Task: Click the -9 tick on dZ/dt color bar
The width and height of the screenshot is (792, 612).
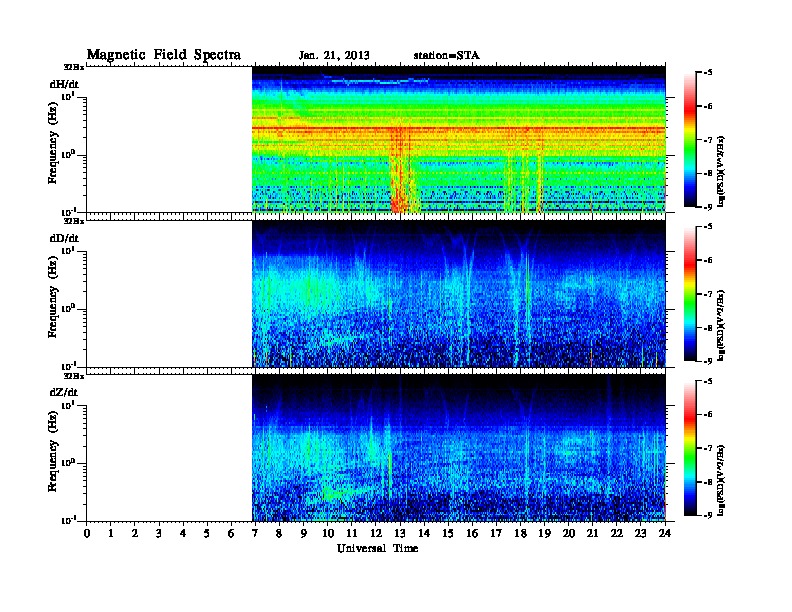Action: [x=708, y=515]
